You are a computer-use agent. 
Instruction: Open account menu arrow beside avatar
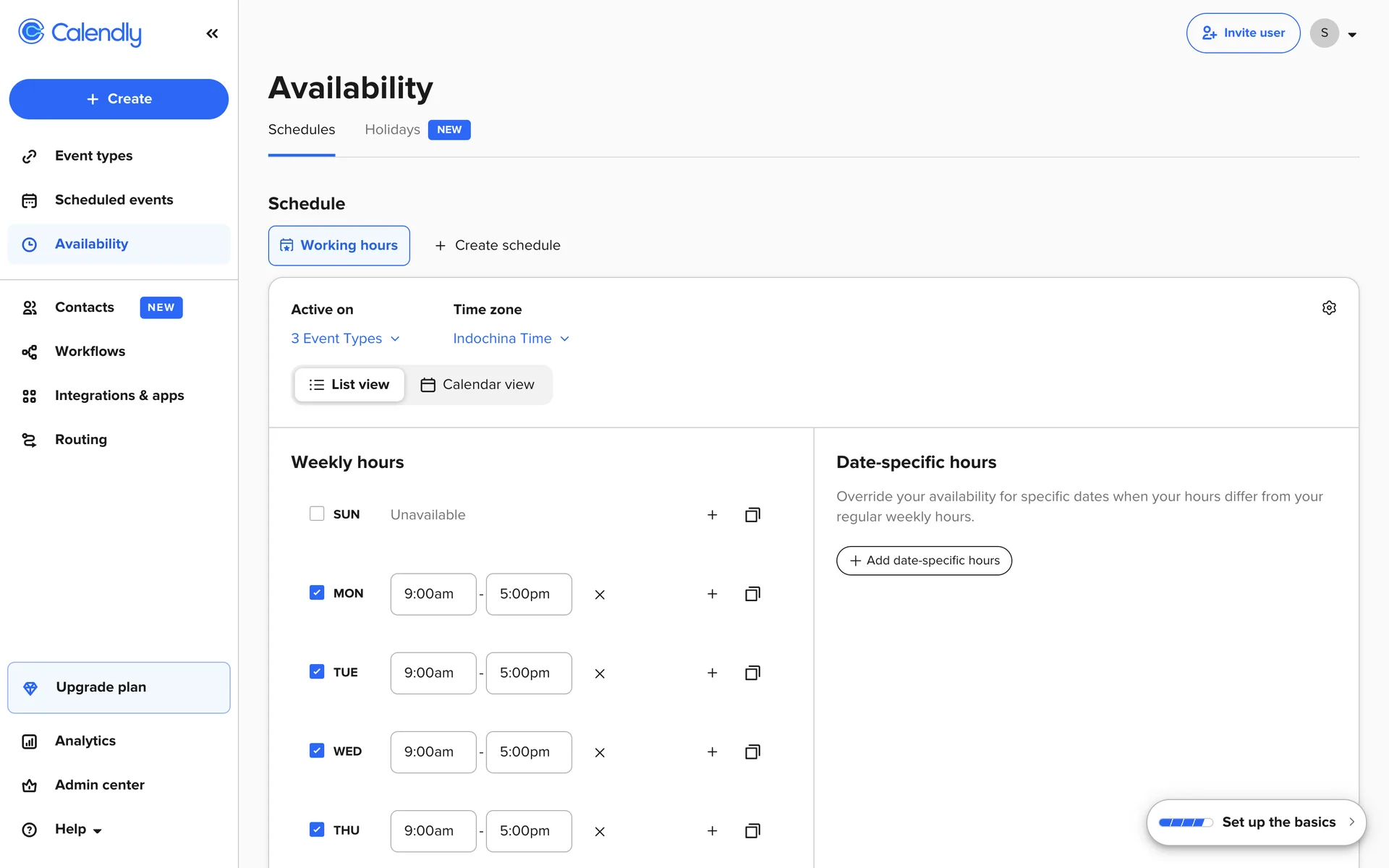(1352, 34)
